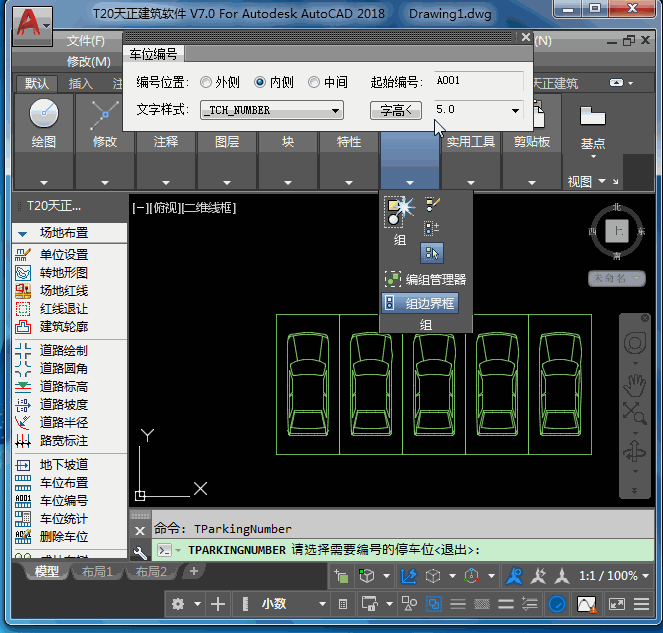Expand the 图层 ribbon panel arrow

[227, 183]
